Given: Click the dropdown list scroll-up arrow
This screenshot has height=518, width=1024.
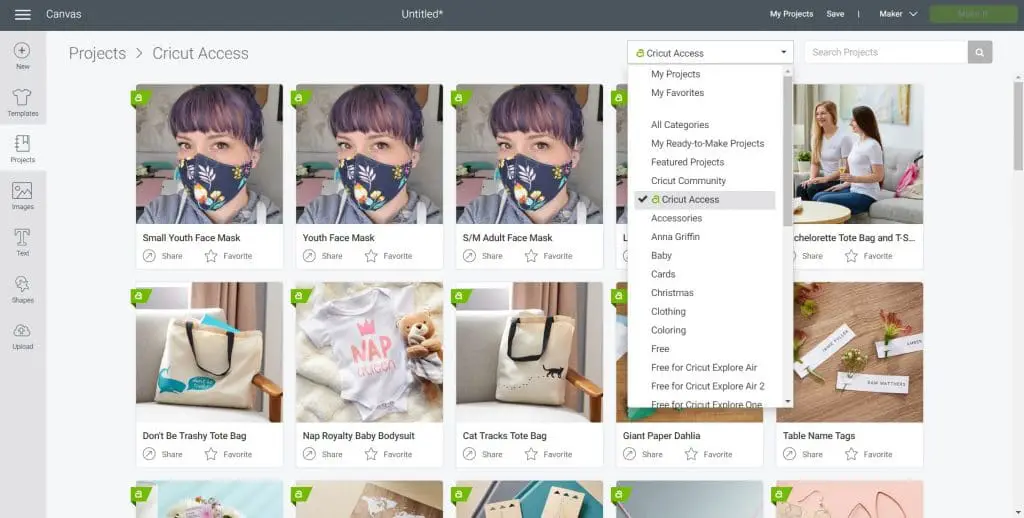Looking at the screenshot, I should [788, 71].
